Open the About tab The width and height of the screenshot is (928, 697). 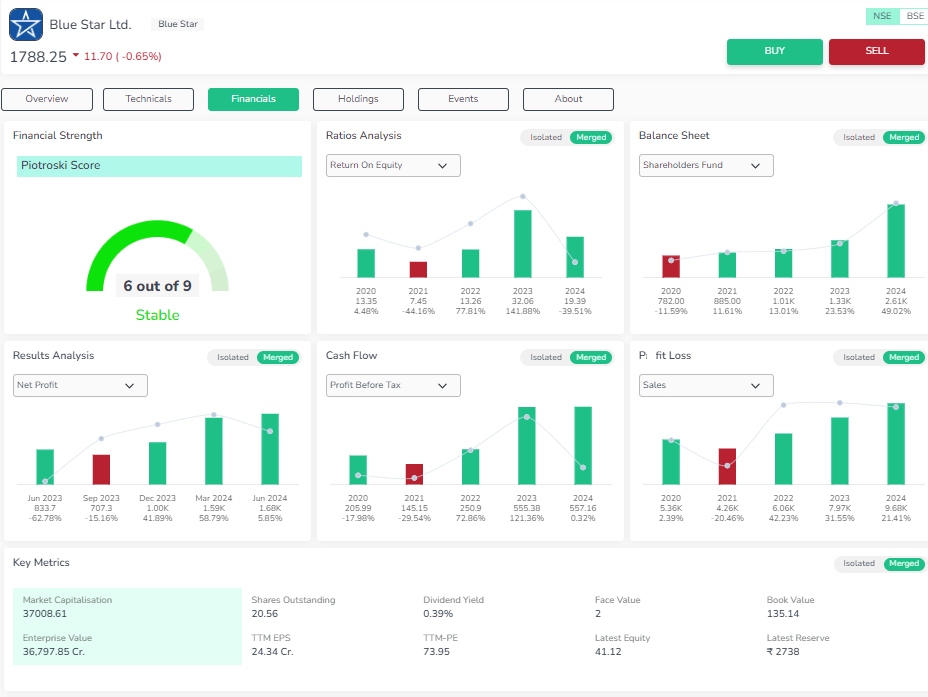click(568, 99)
